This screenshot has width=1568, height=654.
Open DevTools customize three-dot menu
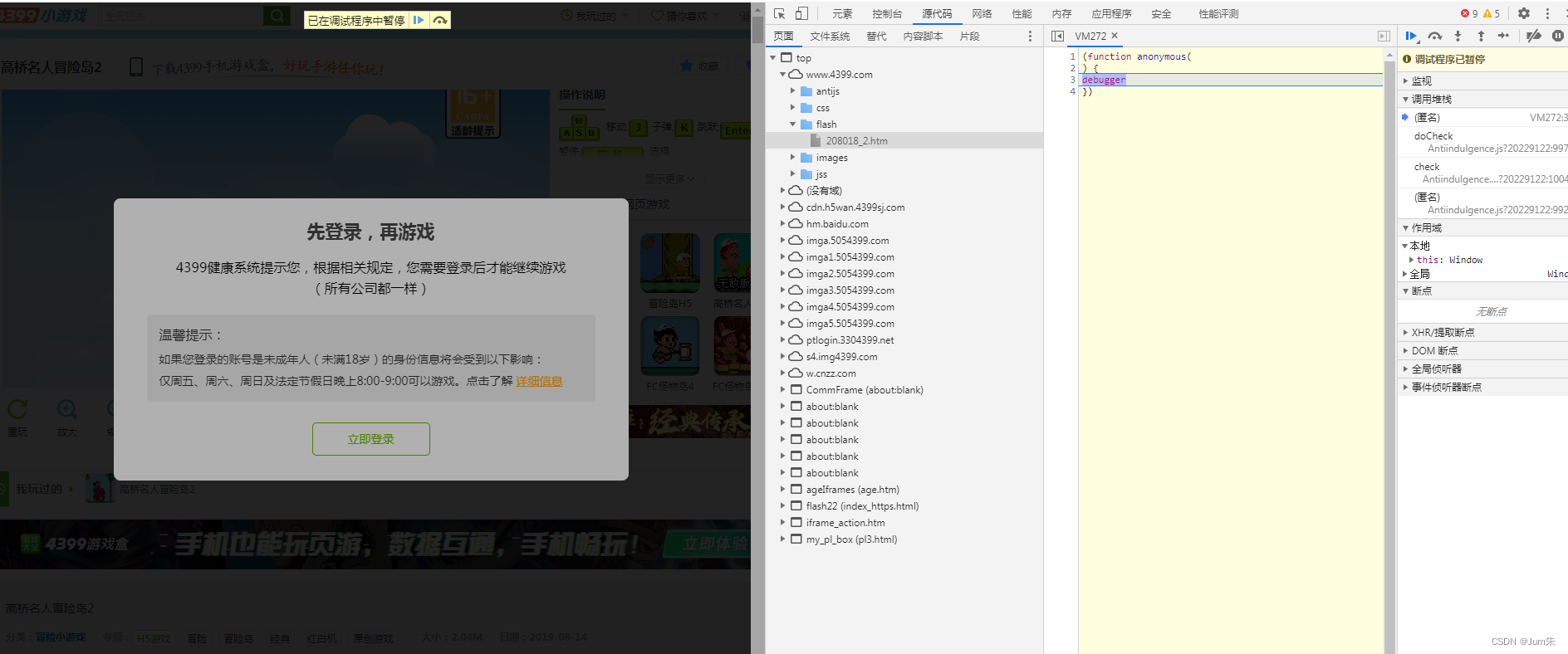coord(1547,13)
